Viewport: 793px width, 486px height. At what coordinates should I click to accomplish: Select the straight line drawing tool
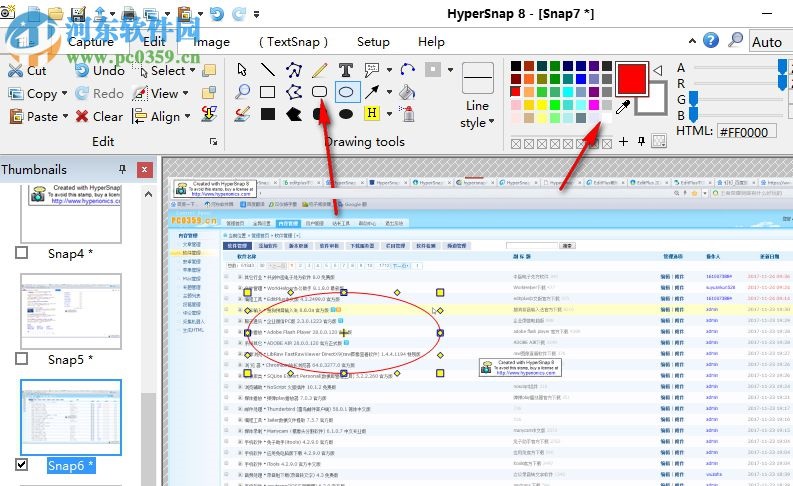268,69
